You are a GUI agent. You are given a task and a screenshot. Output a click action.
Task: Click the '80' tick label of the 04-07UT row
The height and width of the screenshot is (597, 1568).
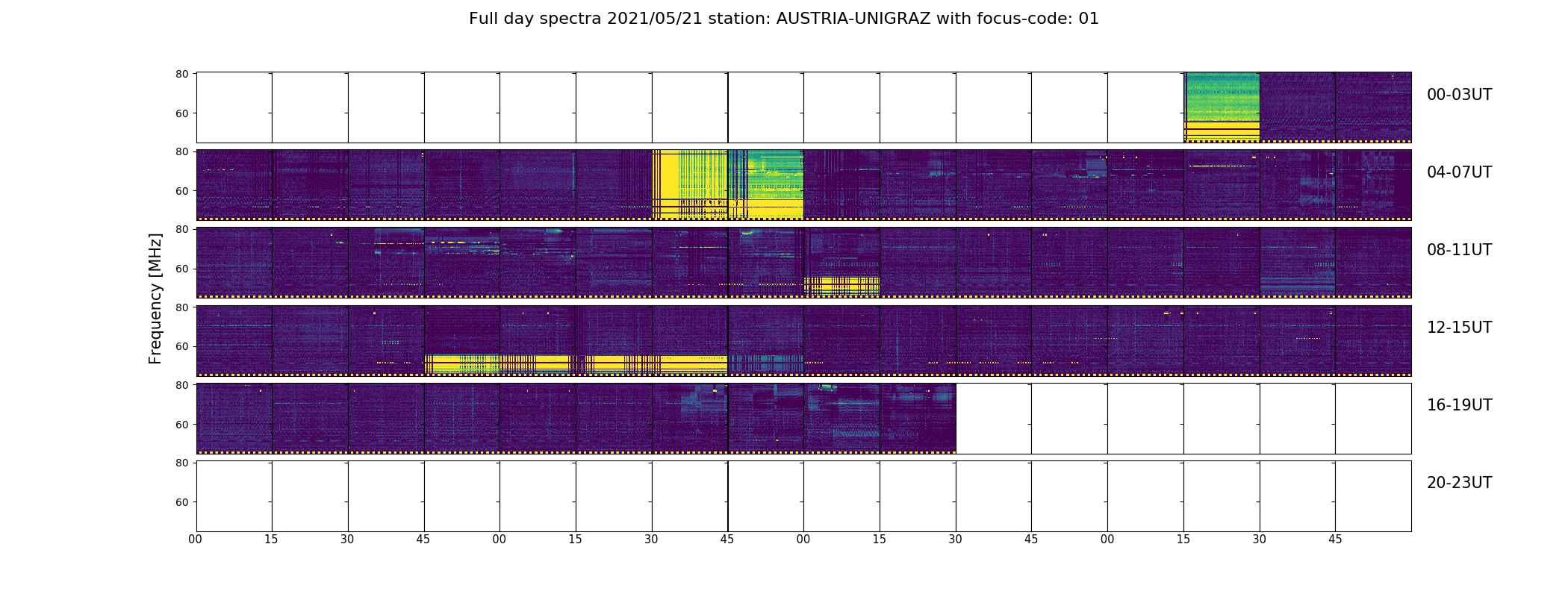[x=181, y=151]
